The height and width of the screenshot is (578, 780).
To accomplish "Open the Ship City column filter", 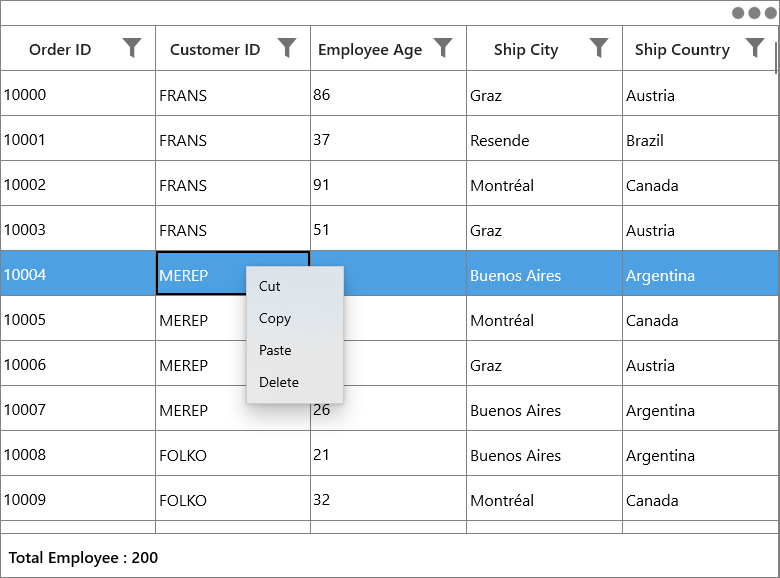I will [x=599, y=48].
